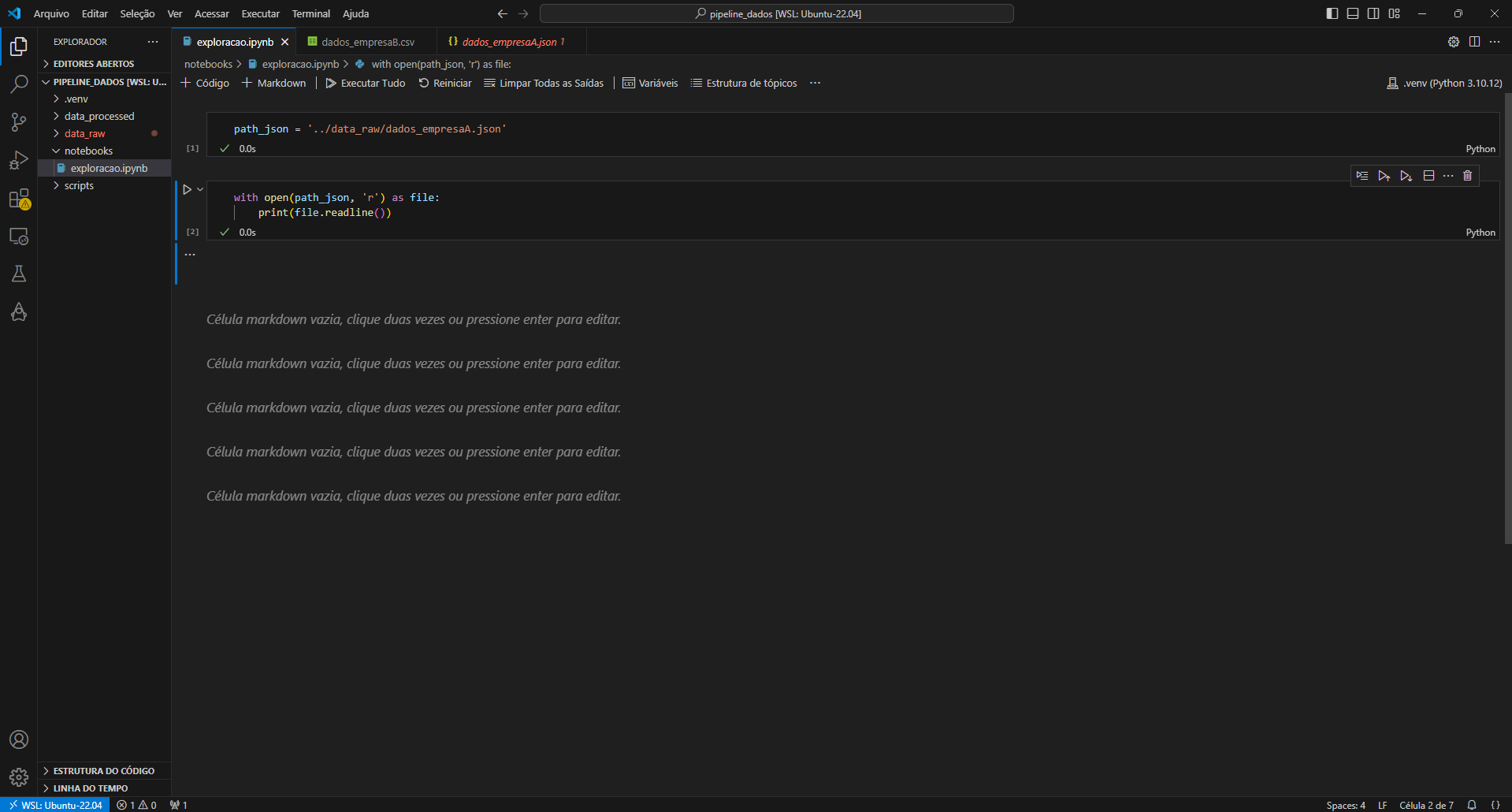Open forwarded ports indicator in status bar
The width and height of the screenshot is (1512, 812).
(179, 805)
